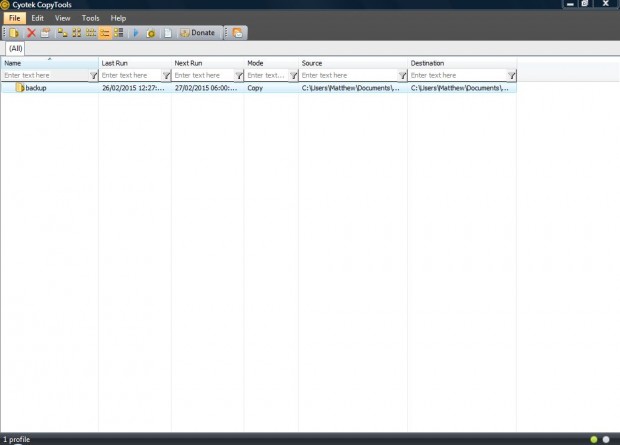
Task: Click the Cyotek CopyTools title bar icon
Action: 5,5
